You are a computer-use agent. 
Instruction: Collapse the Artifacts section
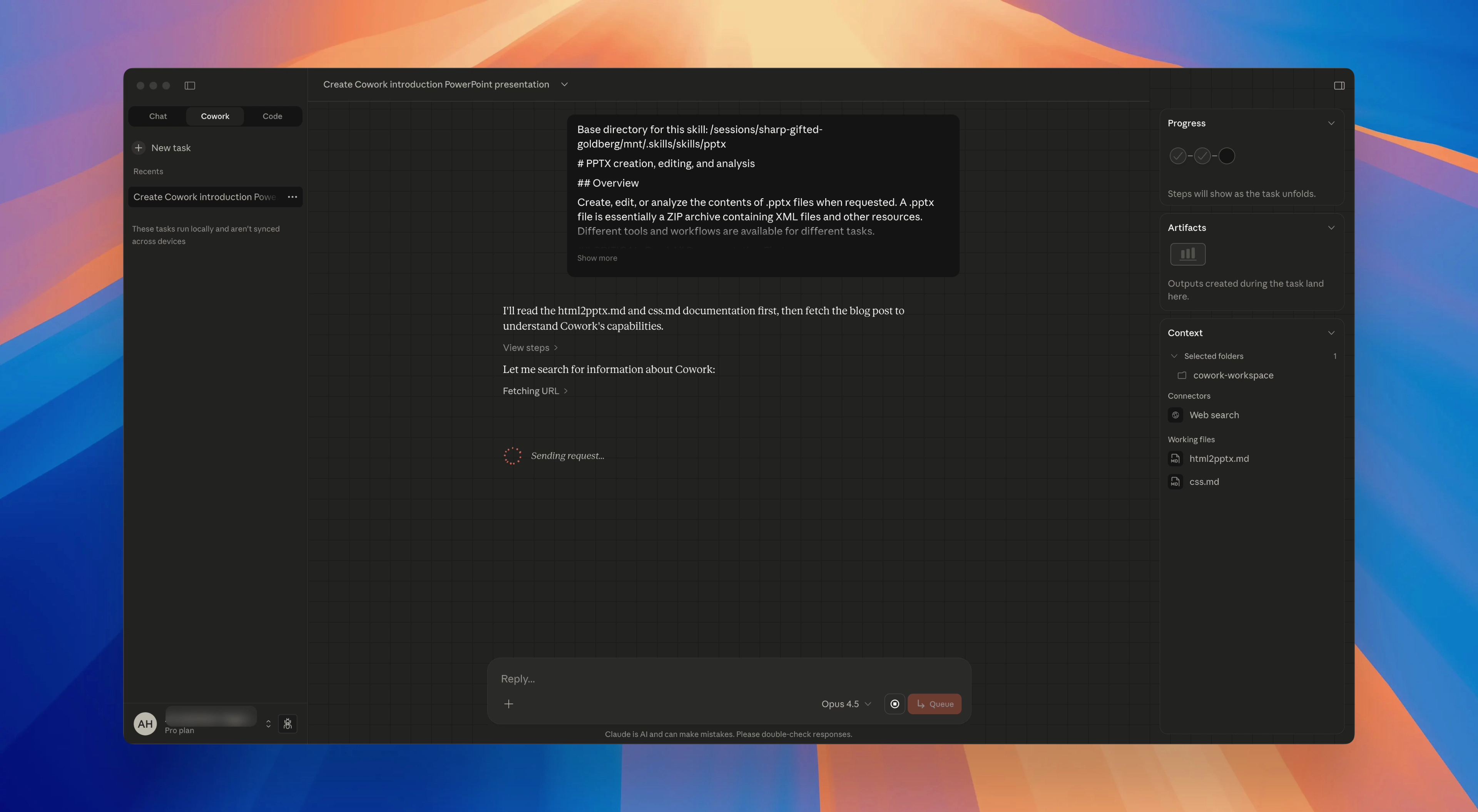[x=1331, y=228]
